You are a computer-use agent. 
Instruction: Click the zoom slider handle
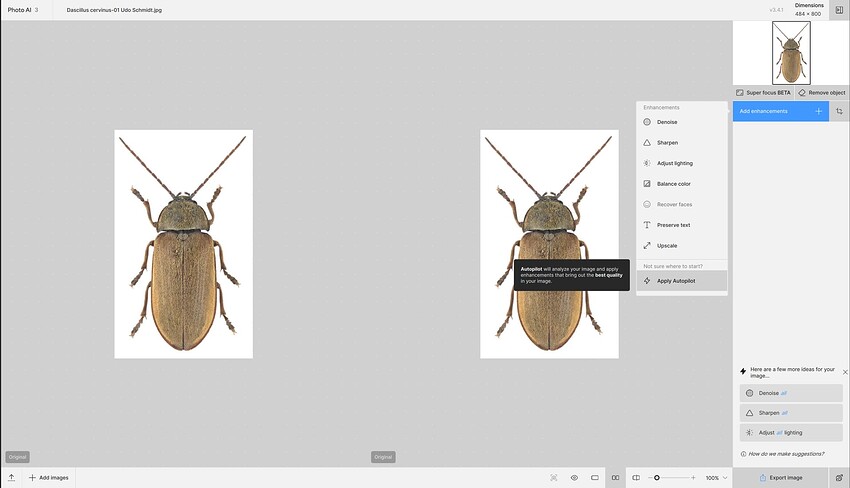coord(656,478)
